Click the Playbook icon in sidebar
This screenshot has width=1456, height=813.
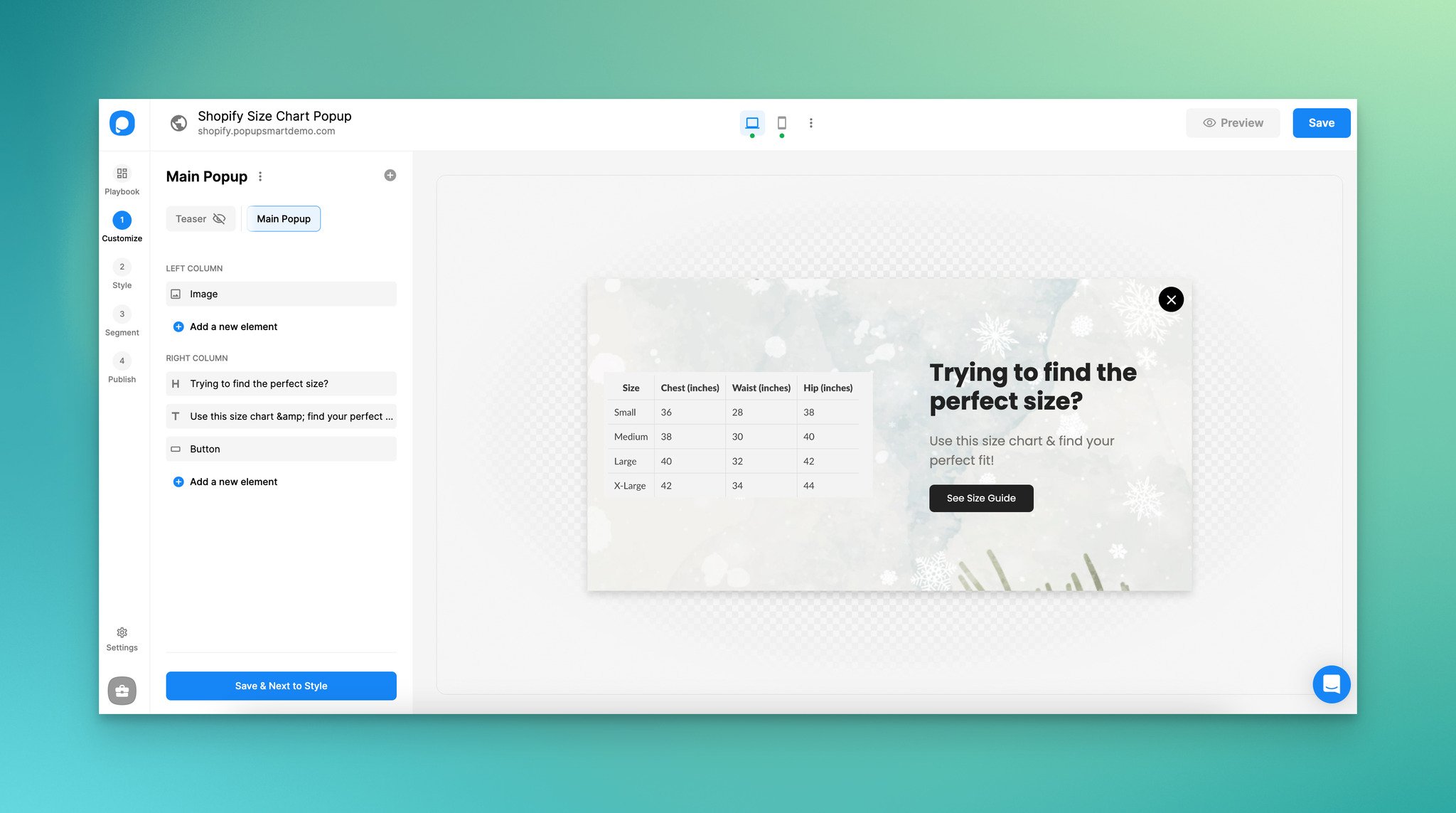[122, 174]
